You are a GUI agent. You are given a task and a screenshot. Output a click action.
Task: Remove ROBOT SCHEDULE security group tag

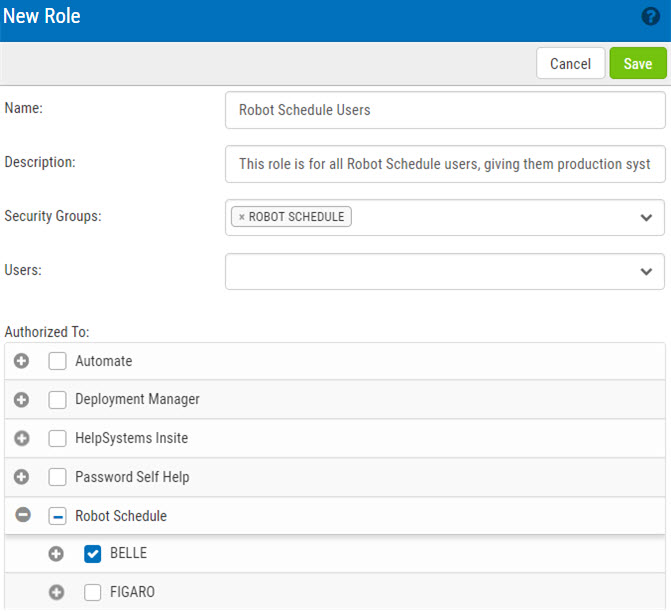[x=241, y=217]
